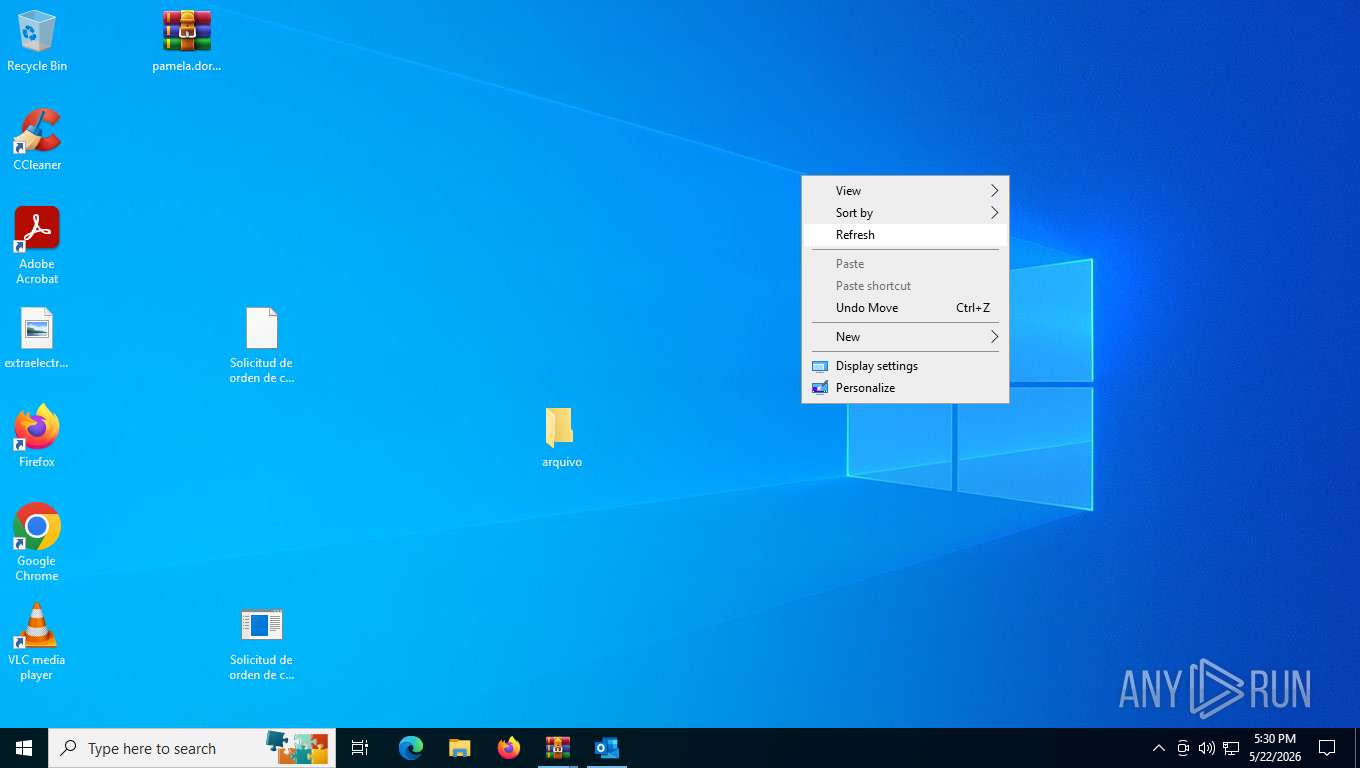Screen dimensions: 1360x768
Task: Launch Firefox from the taskbar
Action: pyautogui.click(x=509, y=748)
